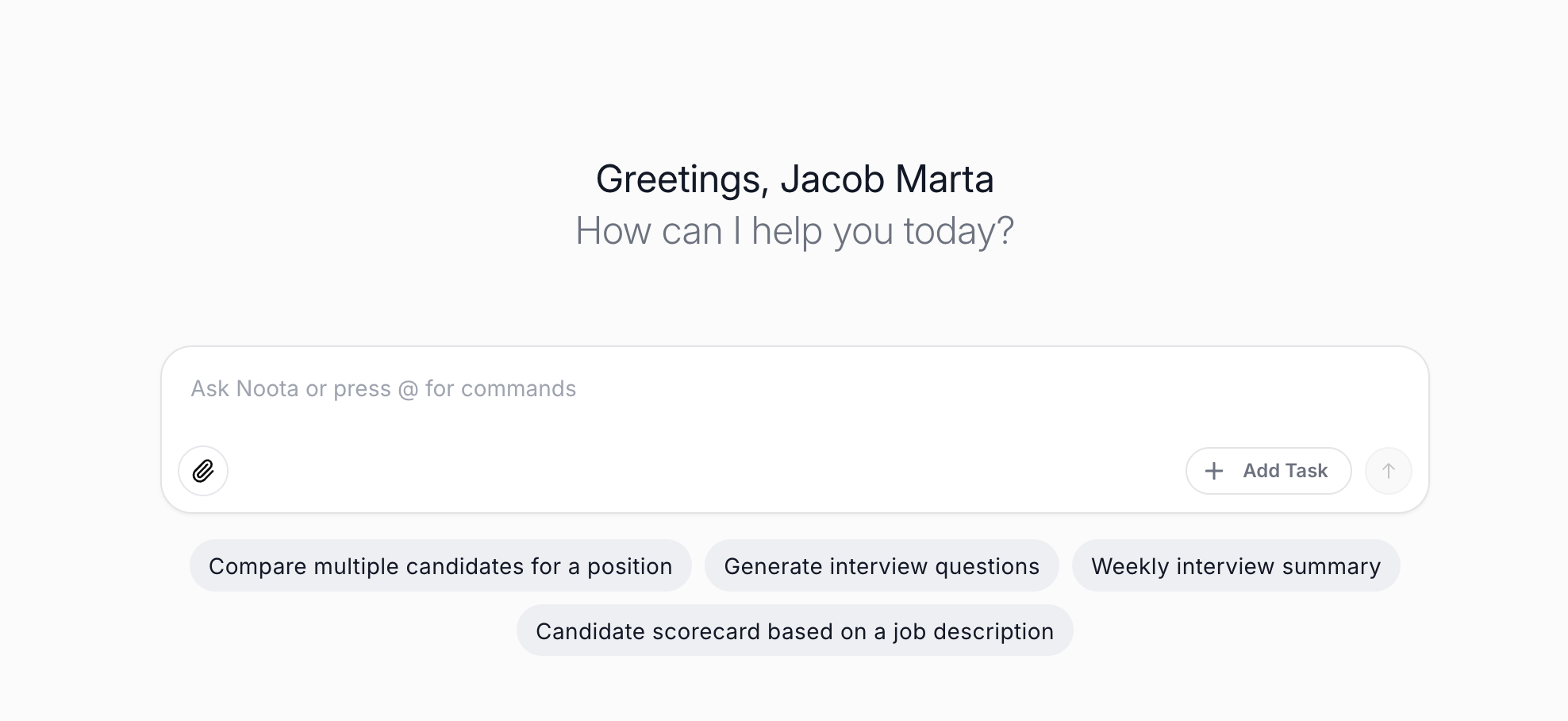This screenshot has width=1568, height=721.
Task: Click the paperclip attachment icon
Action: 203,471
